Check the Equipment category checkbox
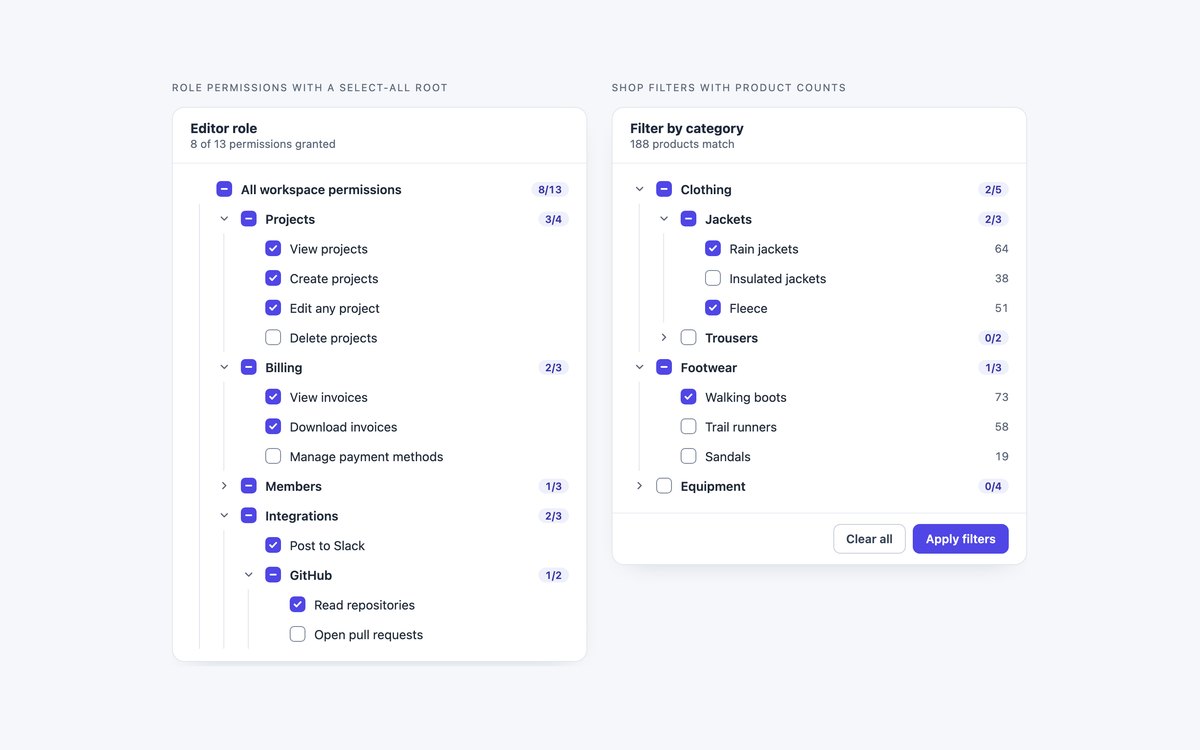The image size is (1200, 750). pos(664,486)
